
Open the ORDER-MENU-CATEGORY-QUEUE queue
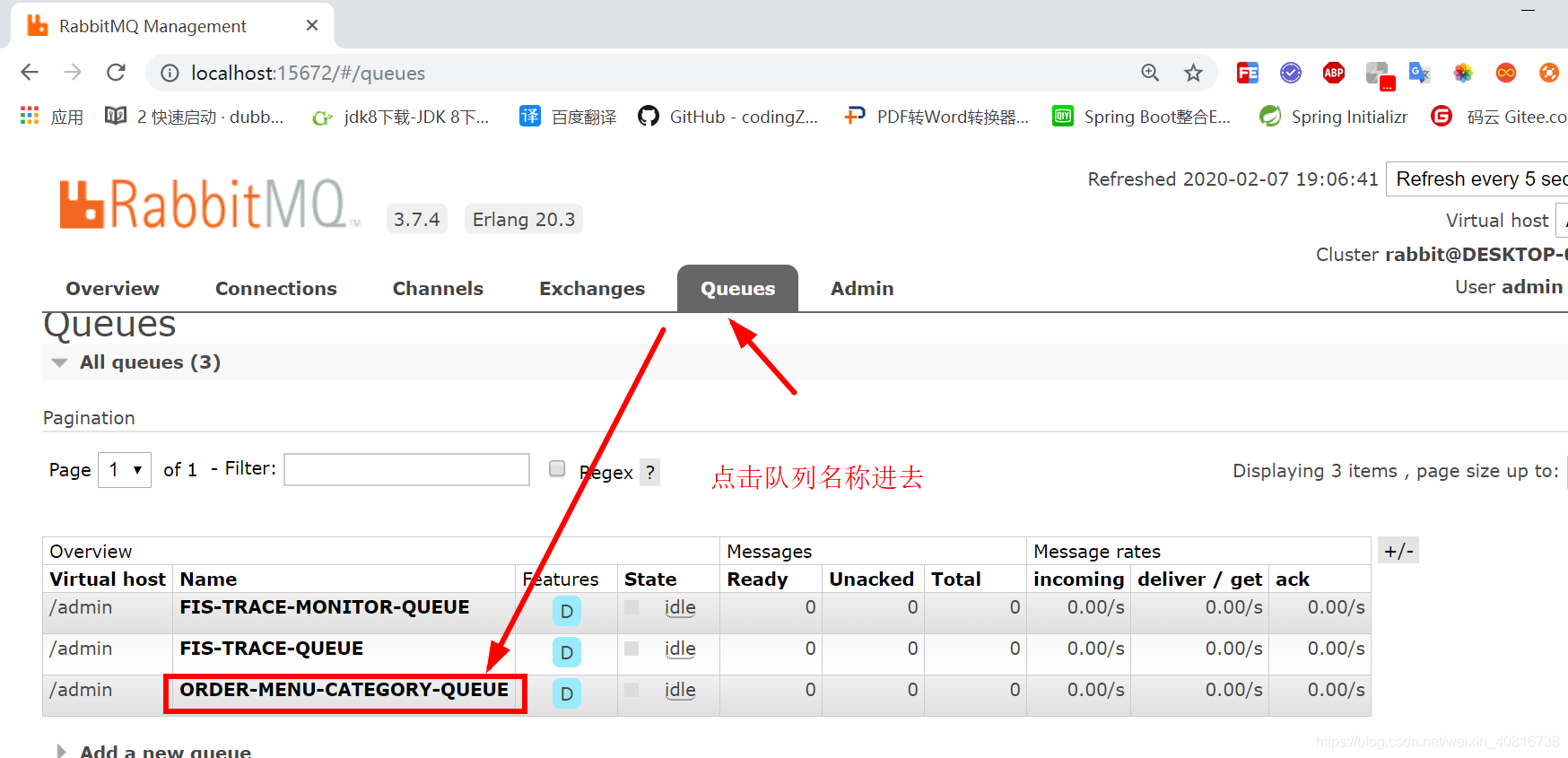pos(344,690)
